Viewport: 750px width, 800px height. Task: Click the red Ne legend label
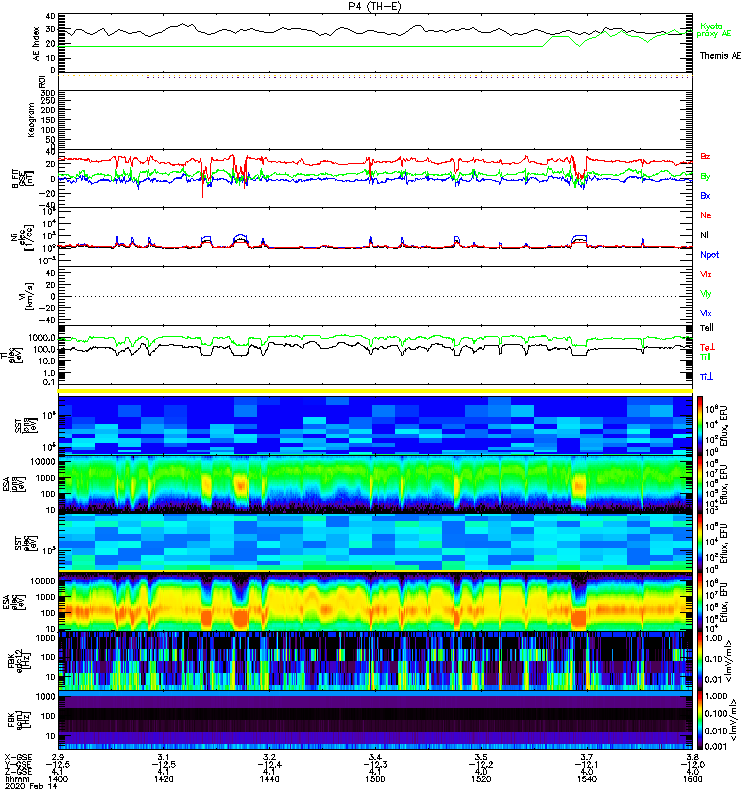point(706,215)
